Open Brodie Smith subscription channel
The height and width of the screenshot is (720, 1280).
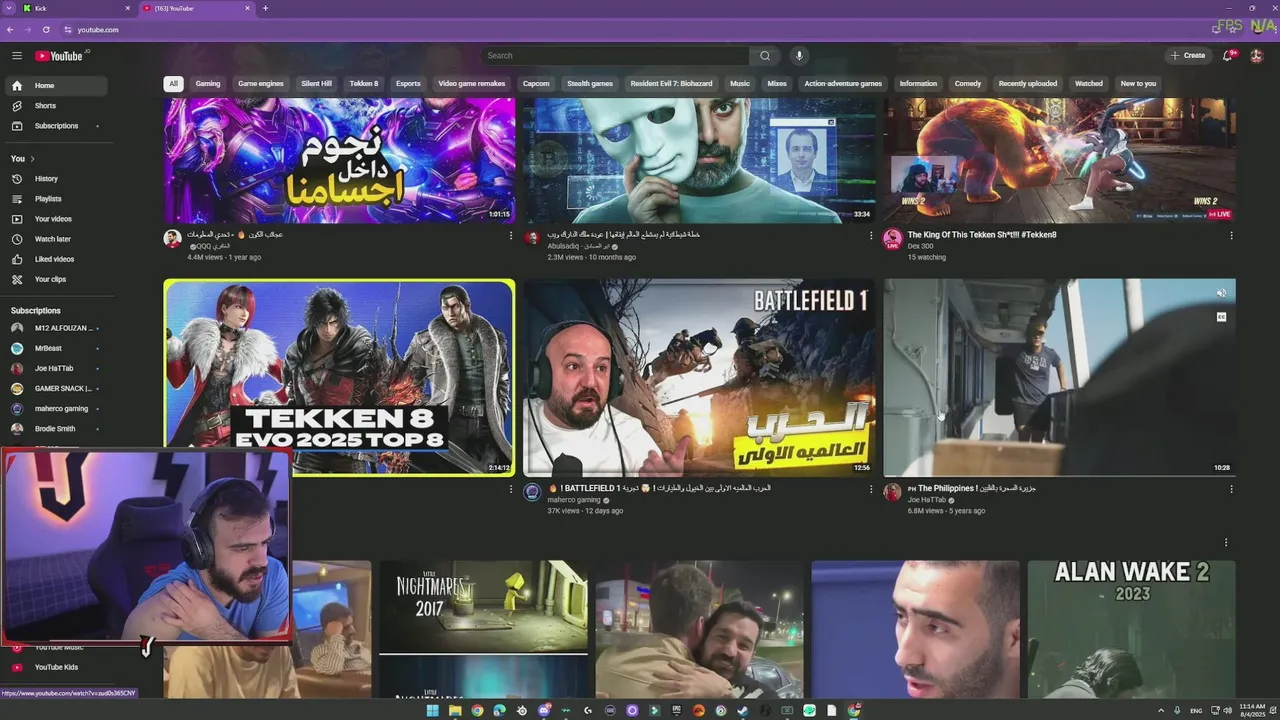(55, 429)
